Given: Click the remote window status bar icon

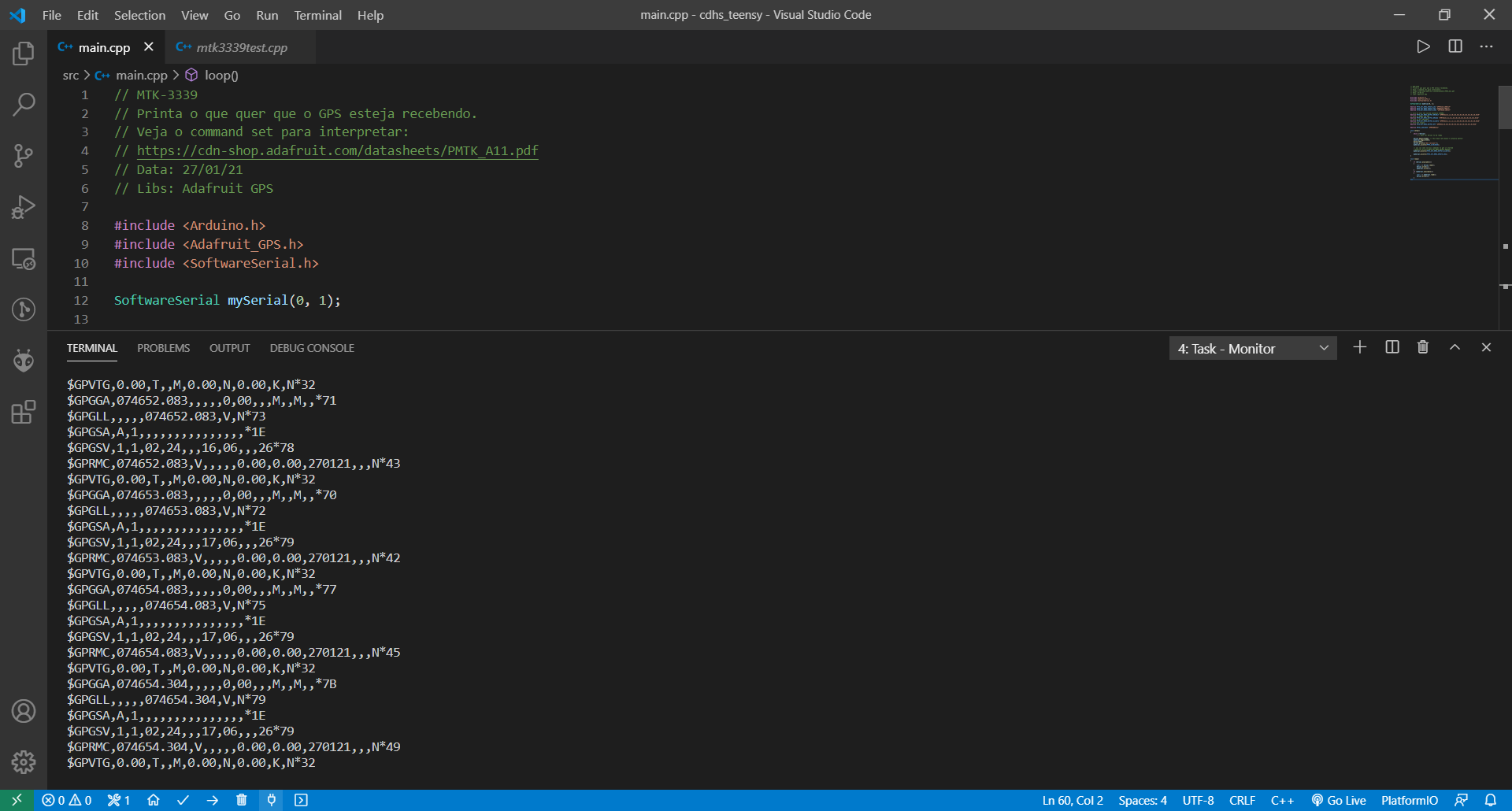Looking at the screenshot, I should [17, 800].
